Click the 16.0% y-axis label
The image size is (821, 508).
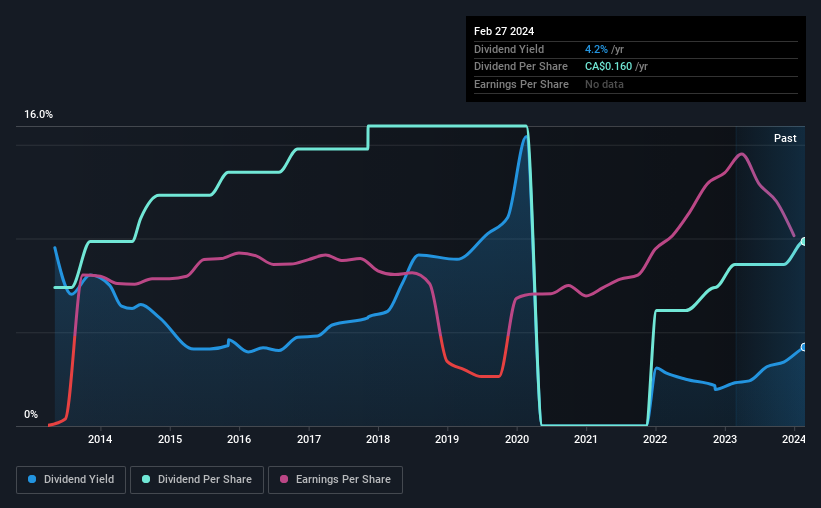(38, 115)
